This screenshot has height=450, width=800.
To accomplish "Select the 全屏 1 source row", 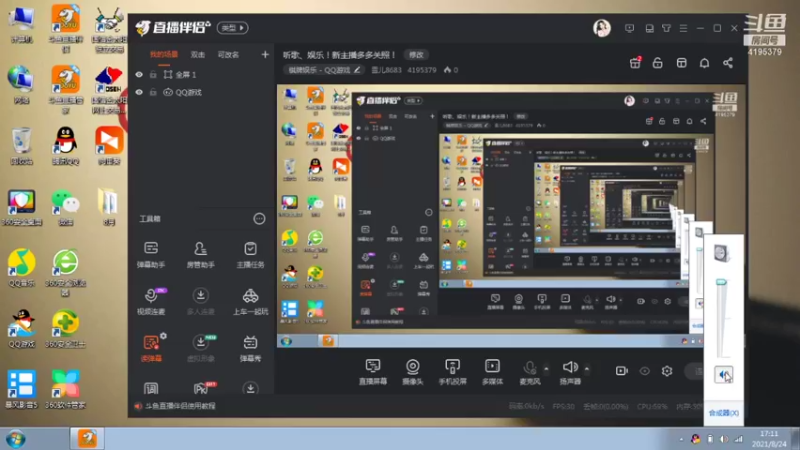I will pyautogui.click(x=202, y=74).
